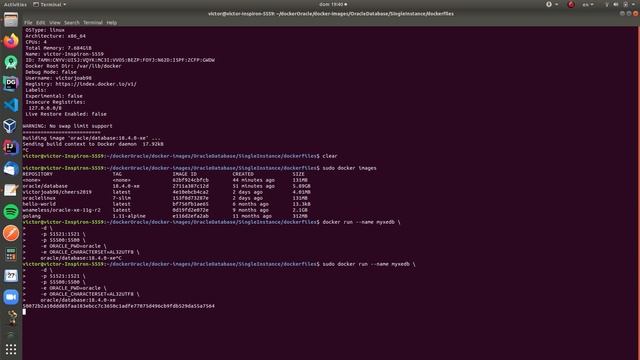Click the REPOSITORY column header
The image size is (640, 360).
click(x=38, y=174)
